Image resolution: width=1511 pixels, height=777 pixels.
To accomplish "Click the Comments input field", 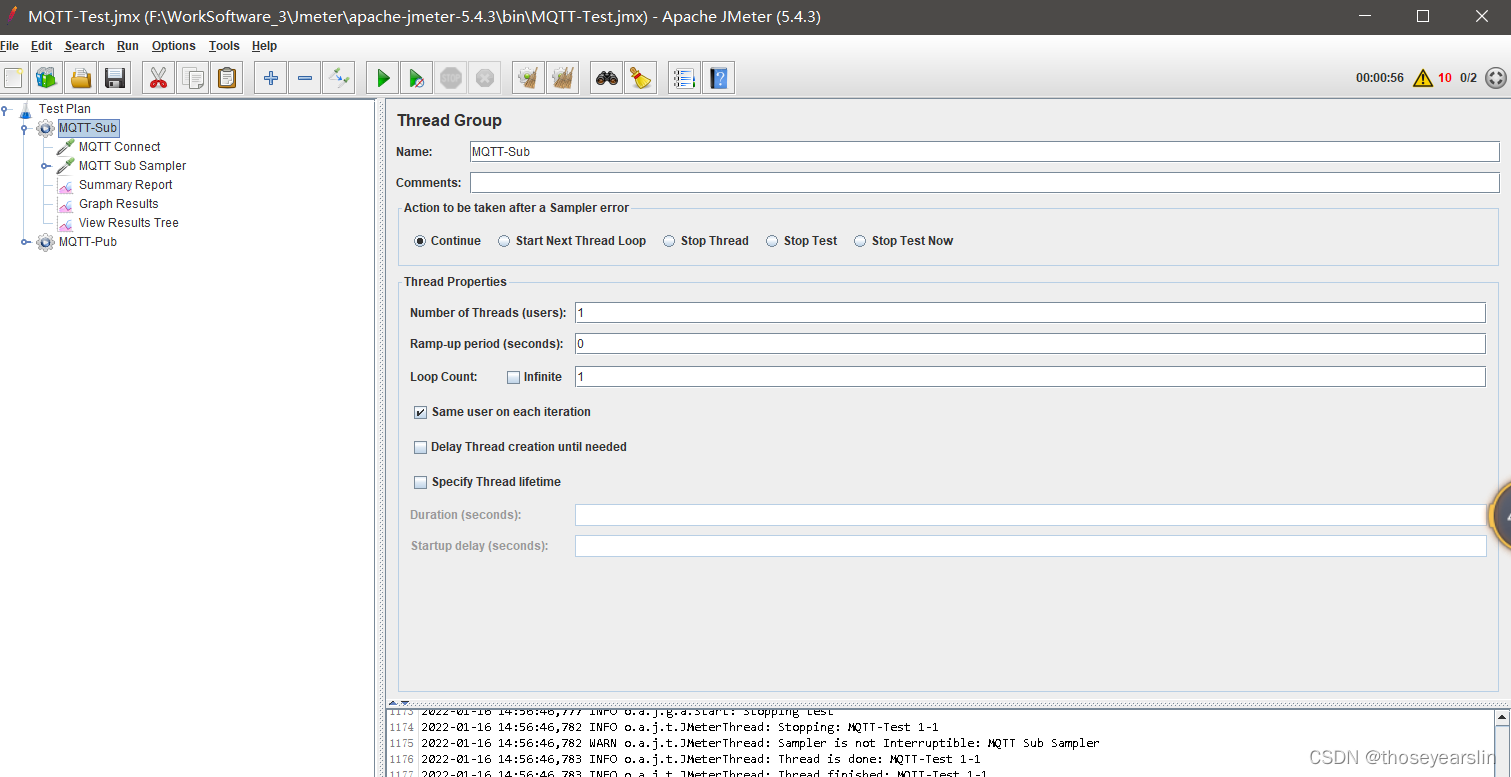I will (x=984, y=183).
